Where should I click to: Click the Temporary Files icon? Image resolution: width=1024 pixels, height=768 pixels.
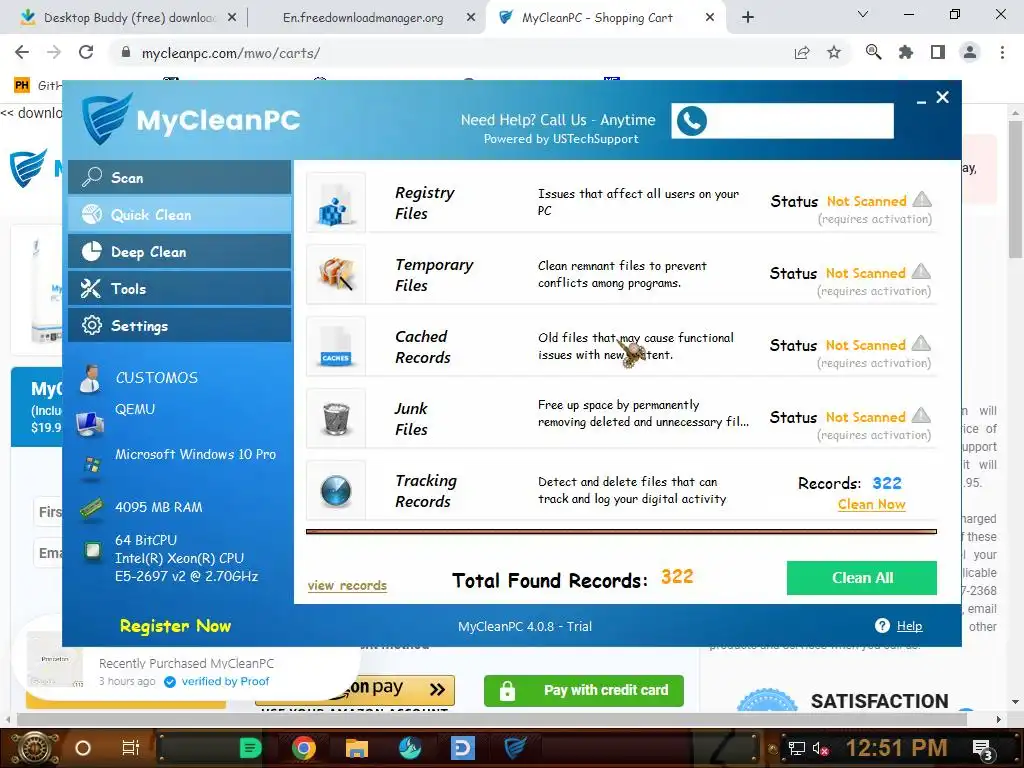click(336, 274)
